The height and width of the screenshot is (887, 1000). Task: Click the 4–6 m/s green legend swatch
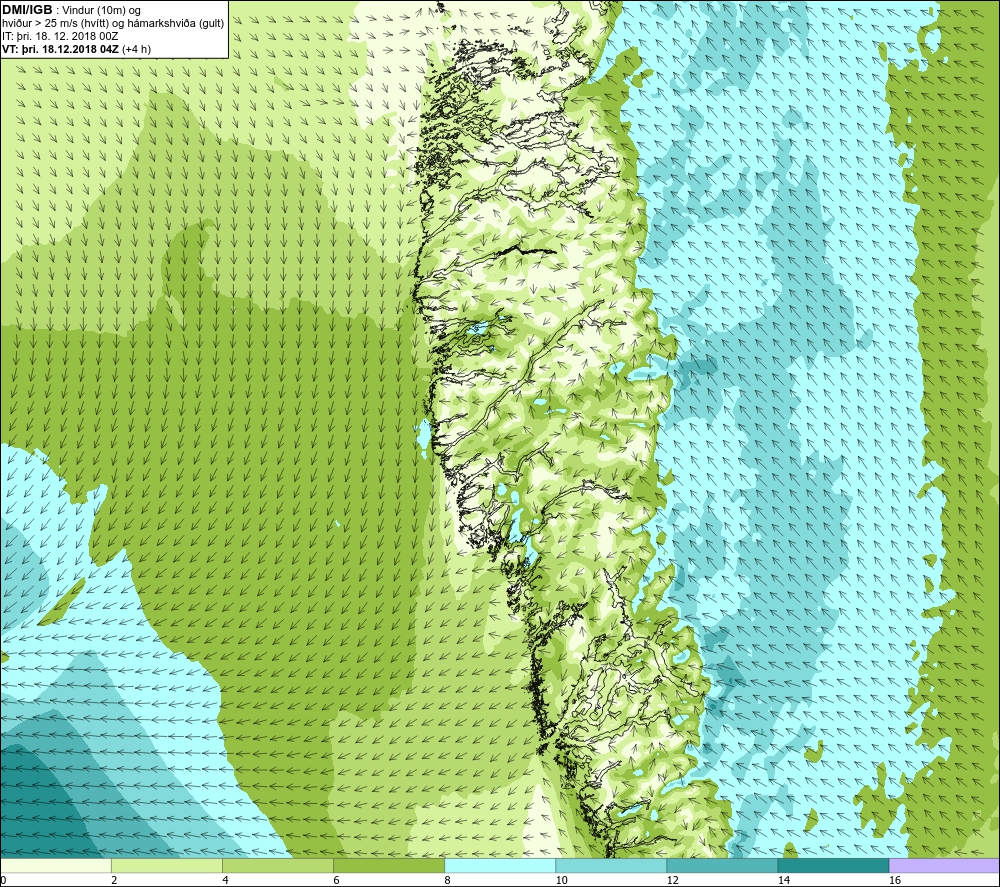278,865
